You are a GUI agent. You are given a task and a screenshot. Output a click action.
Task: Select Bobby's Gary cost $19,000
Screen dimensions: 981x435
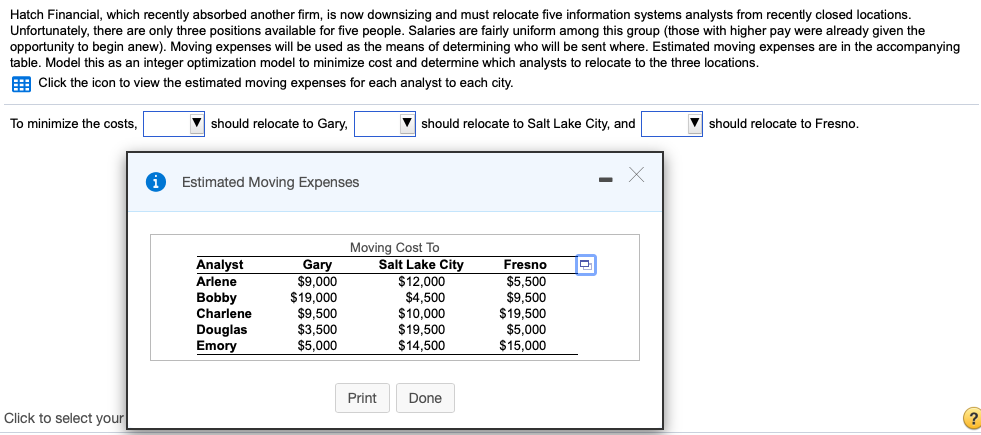[x=313, y=297]
